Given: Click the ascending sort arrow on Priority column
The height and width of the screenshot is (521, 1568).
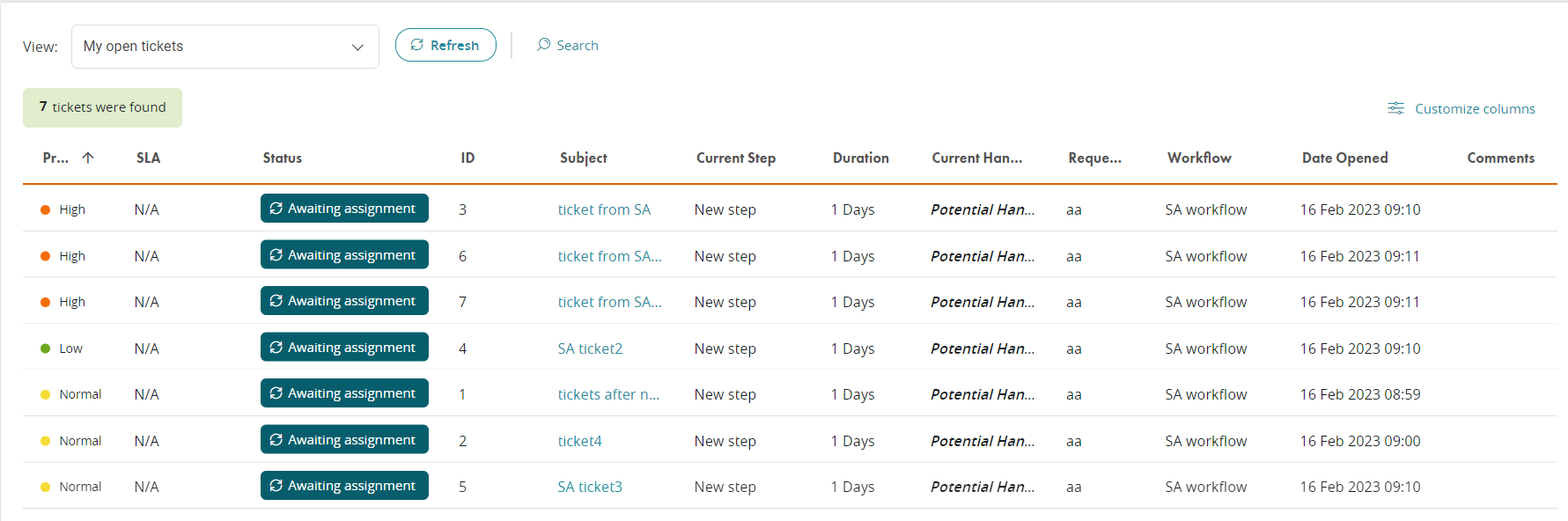Looking at the screenshot, I should [x=88, y=158].
